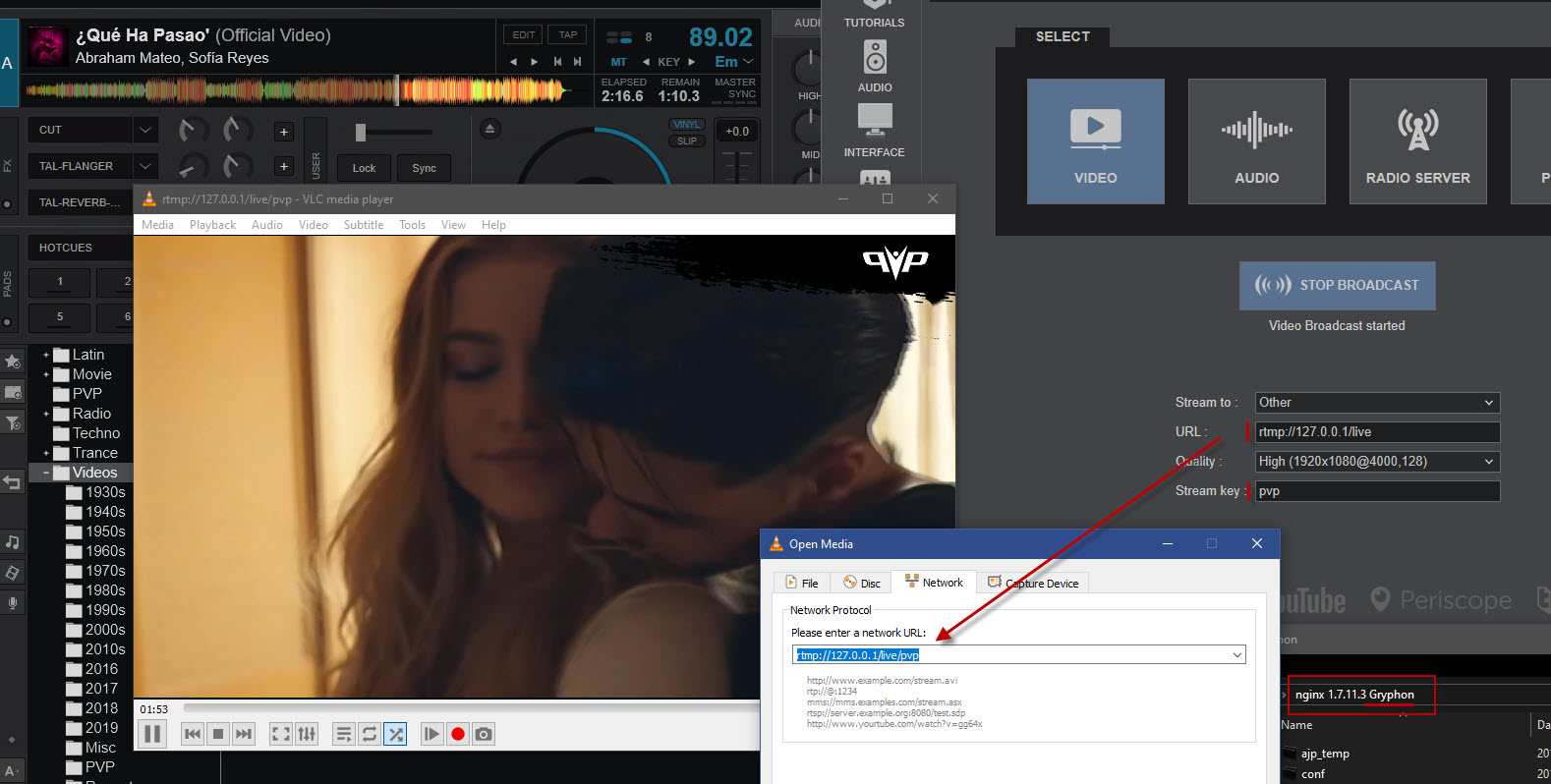Take a VLC snapshot with camera icon
The width and height of the screenshot is (1551, 784).
point(483,734)
